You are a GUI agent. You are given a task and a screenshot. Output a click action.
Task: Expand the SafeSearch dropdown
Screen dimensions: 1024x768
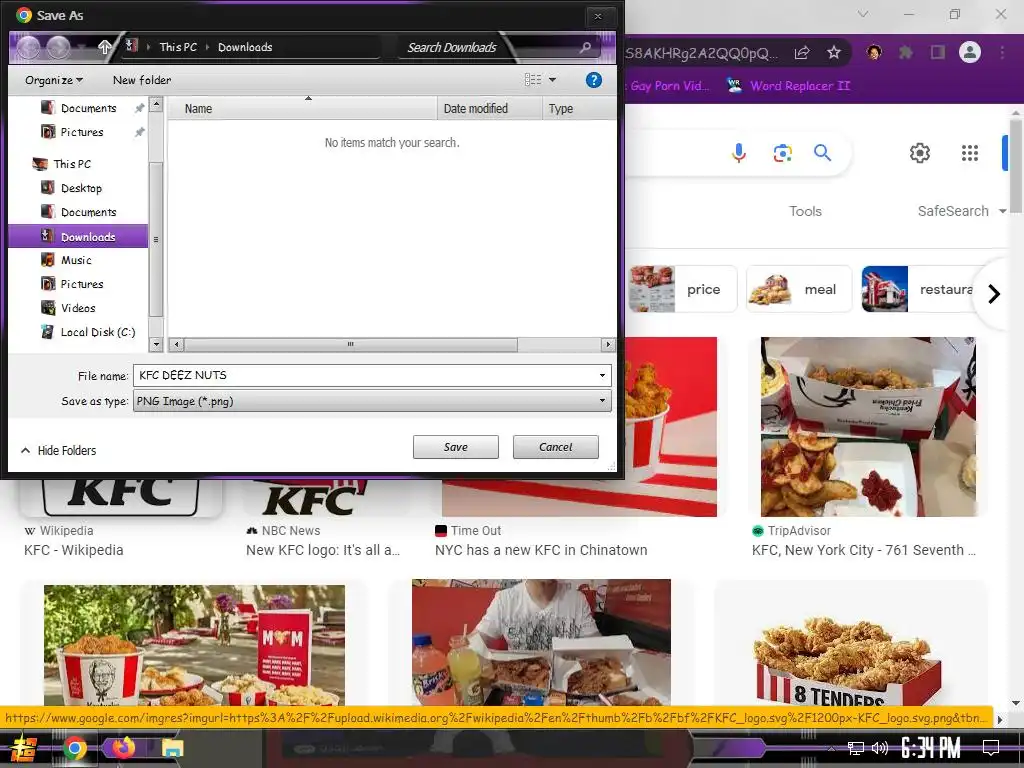961,211
